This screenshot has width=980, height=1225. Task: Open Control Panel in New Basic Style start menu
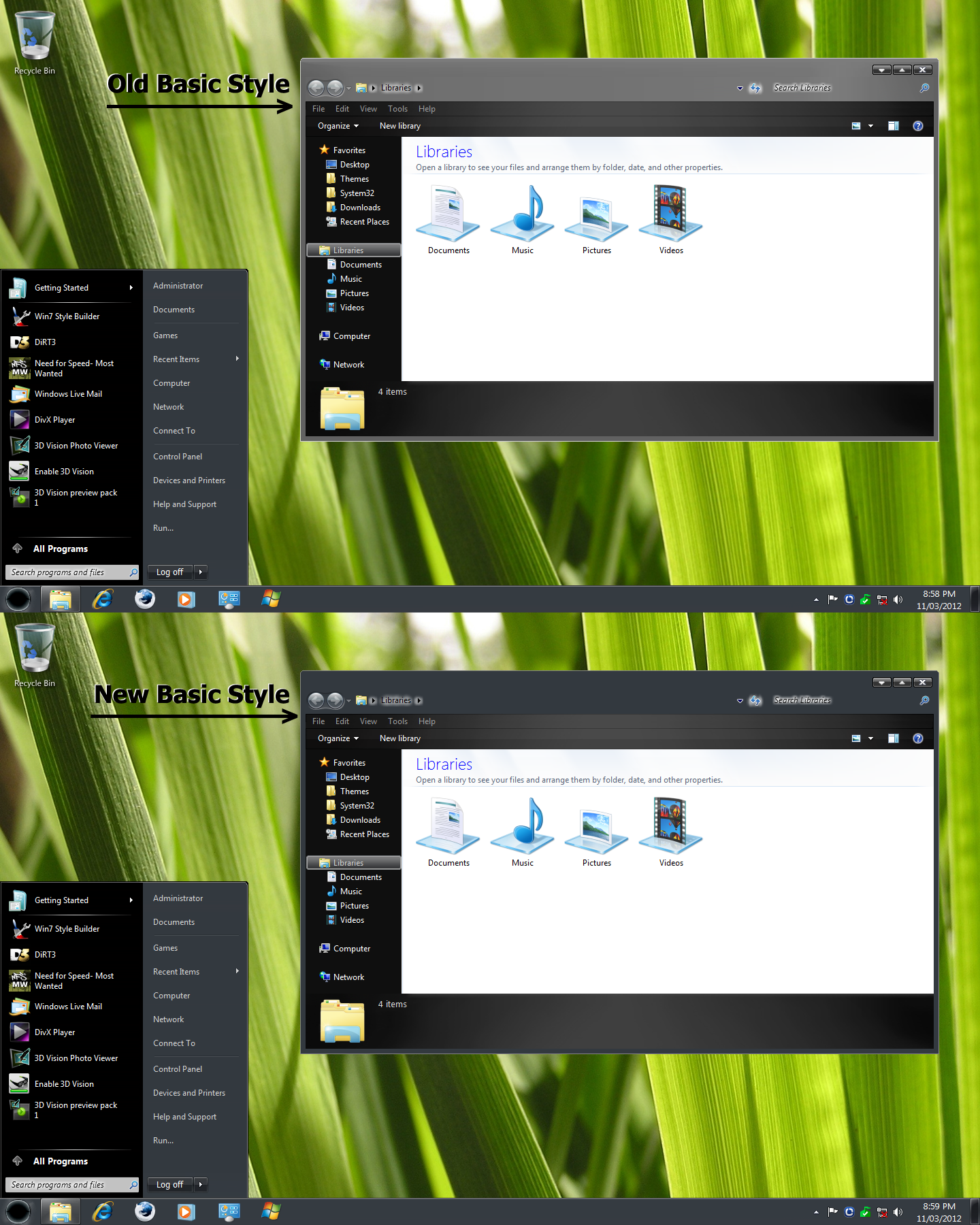pyautogui.click(x=178, y=1069)
